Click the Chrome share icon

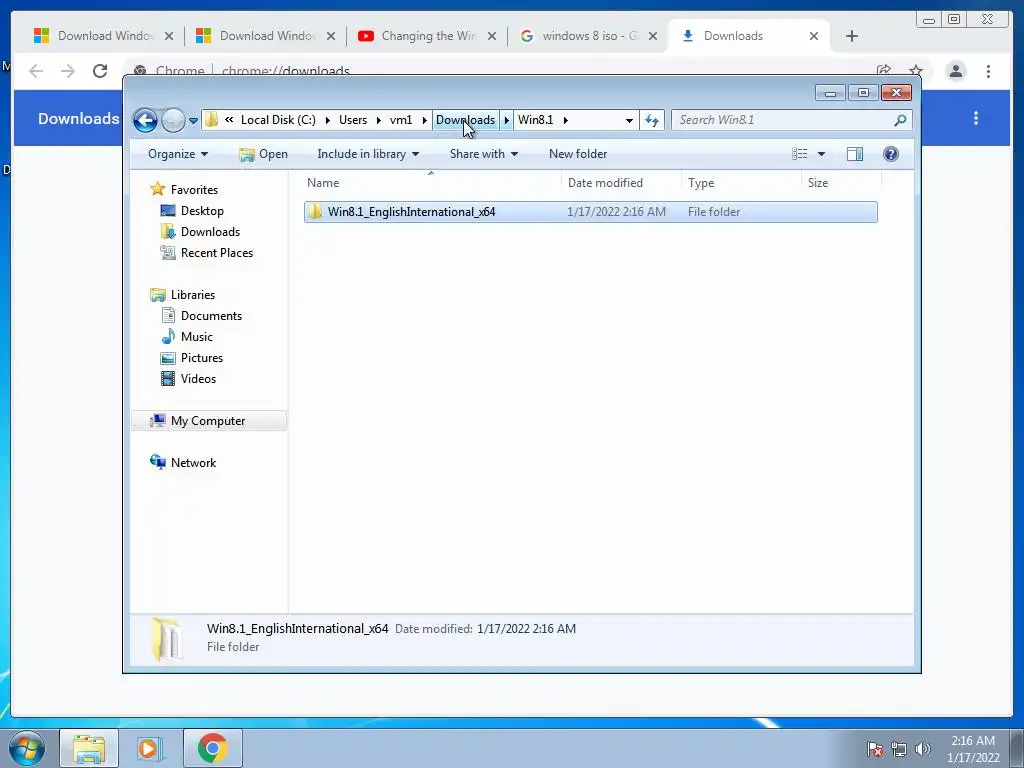884,71
